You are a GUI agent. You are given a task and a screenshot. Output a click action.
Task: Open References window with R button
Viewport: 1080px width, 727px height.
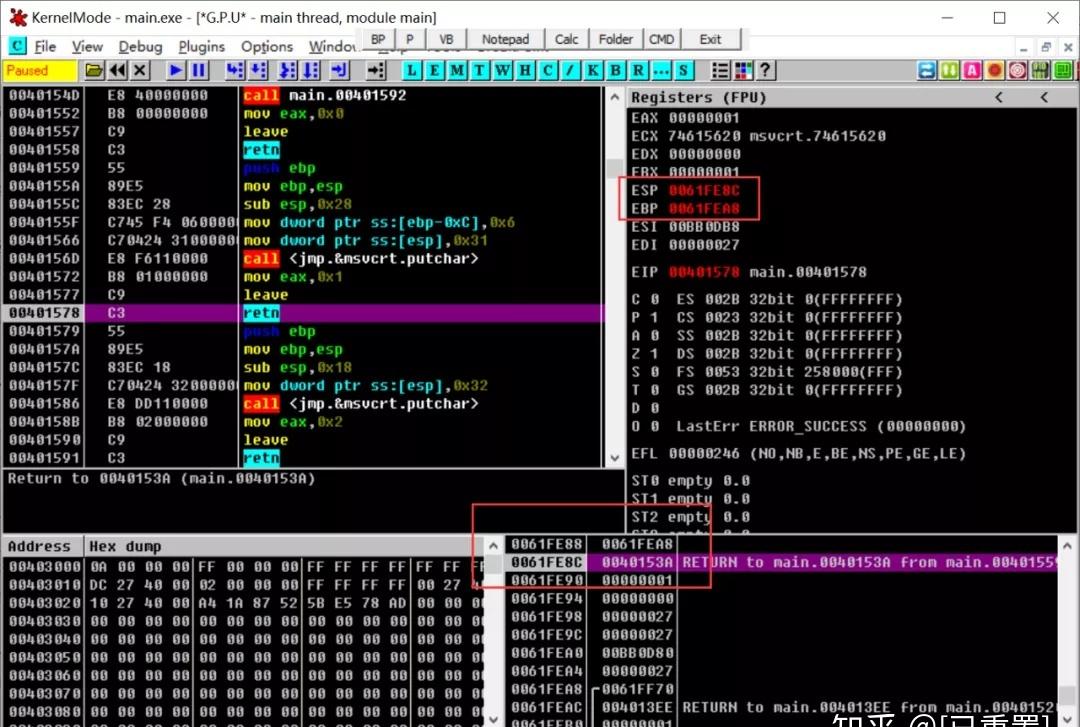click(638, 70)
